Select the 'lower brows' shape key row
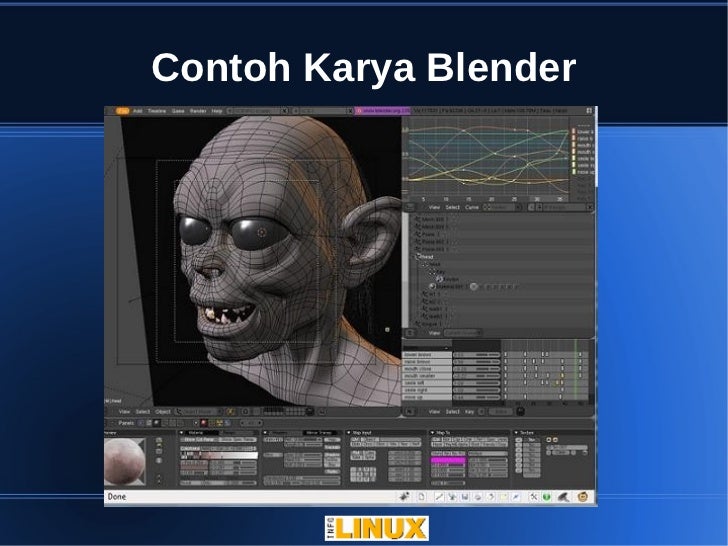The height and width of the screenshot is (546, 728). [427, 354]
